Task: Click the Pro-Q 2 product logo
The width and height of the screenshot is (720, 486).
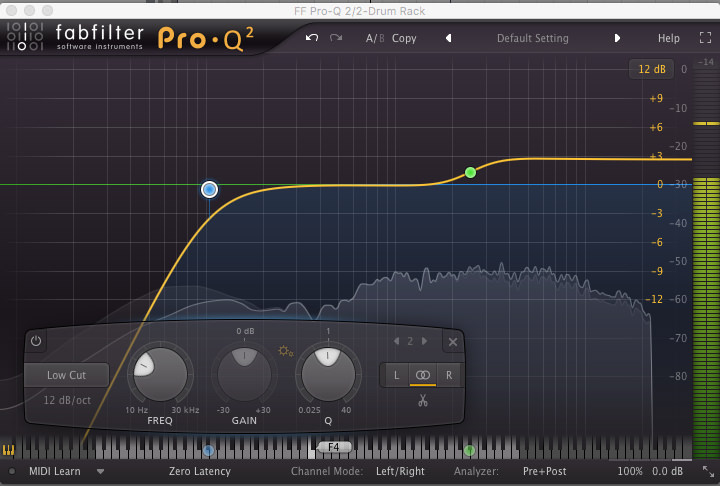Action: click(x=205, y=38)
